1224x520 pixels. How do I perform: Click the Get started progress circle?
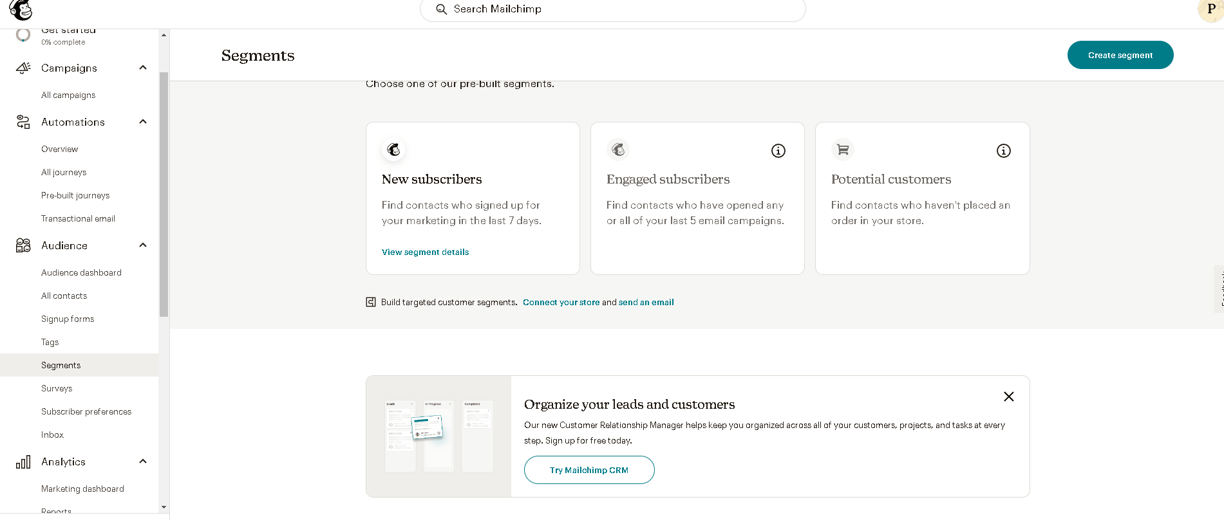23,34
